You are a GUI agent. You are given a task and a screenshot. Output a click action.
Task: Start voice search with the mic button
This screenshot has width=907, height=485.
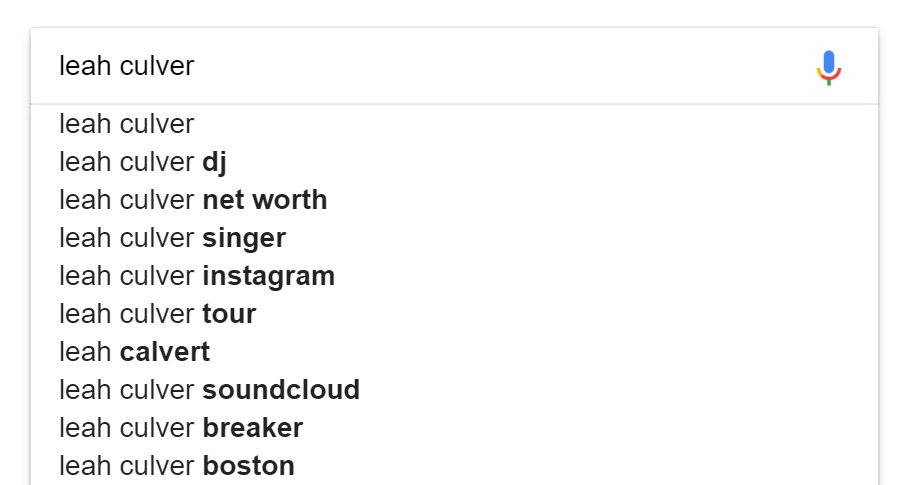(x=829, y=67)
